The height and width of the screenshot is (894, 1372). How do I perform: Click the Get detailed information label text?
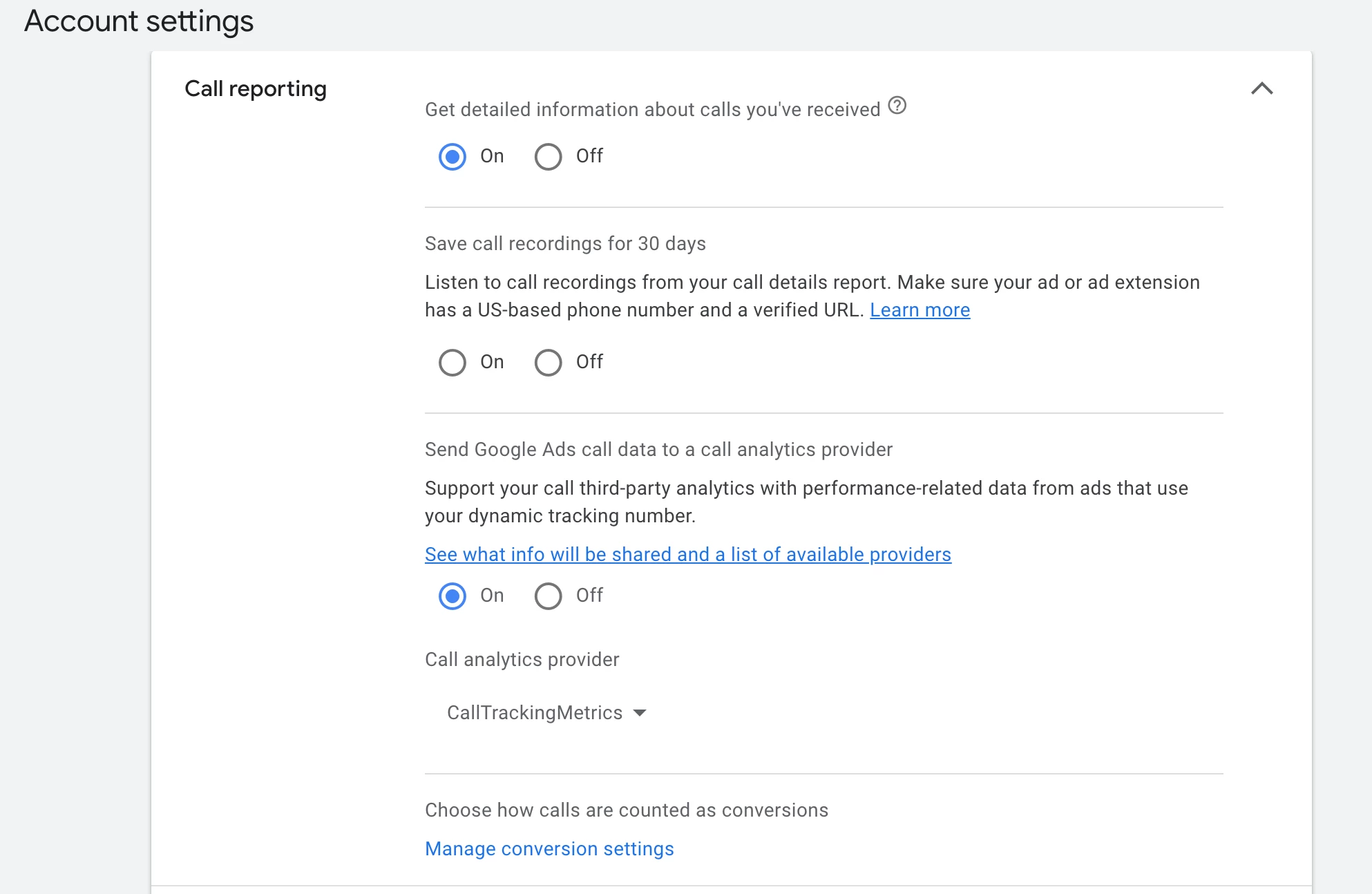pyautogui.click(x=652, y=110)
